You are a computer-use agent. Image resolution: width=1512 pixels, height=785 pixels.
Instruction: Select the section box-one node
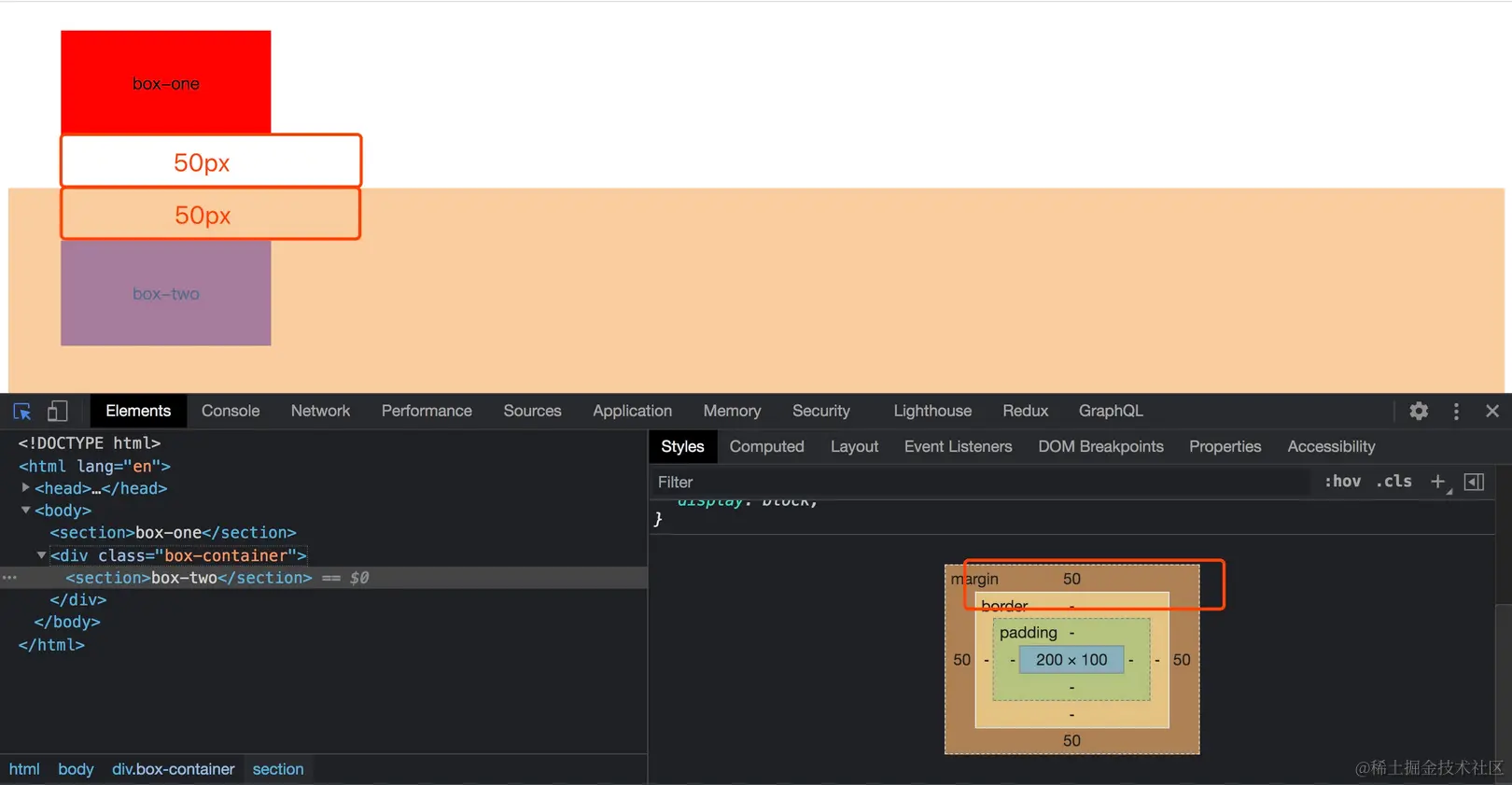173,532
